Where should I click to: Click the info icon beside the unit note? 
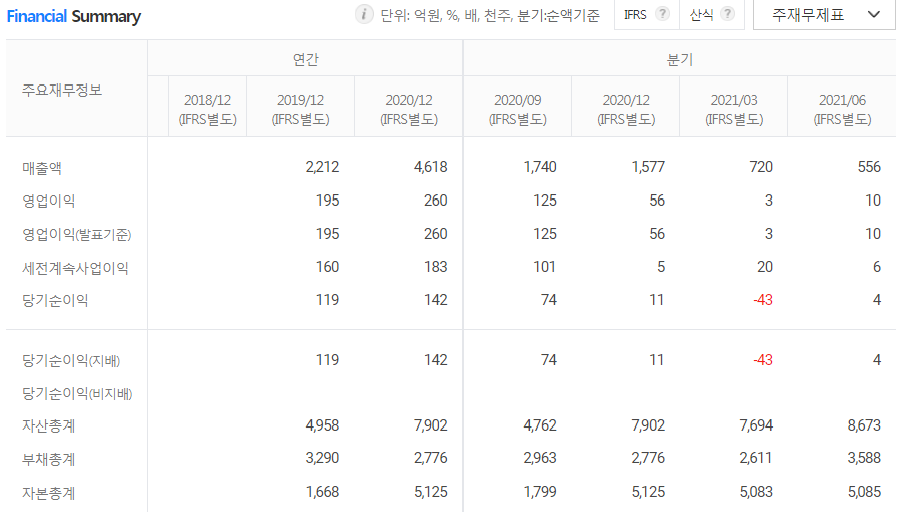point(364,14)
